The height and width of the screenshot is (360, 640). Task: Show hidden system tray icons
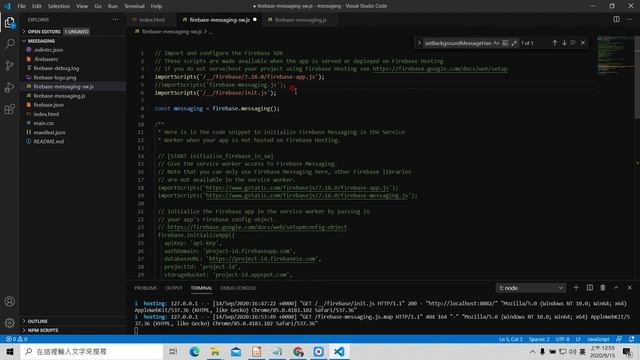point(532,351)
